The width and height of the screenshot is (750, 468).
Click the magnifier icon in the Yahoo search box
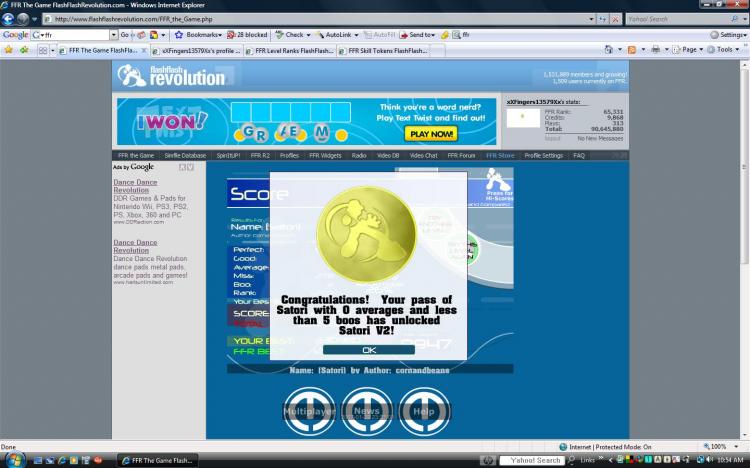[734, 19]
